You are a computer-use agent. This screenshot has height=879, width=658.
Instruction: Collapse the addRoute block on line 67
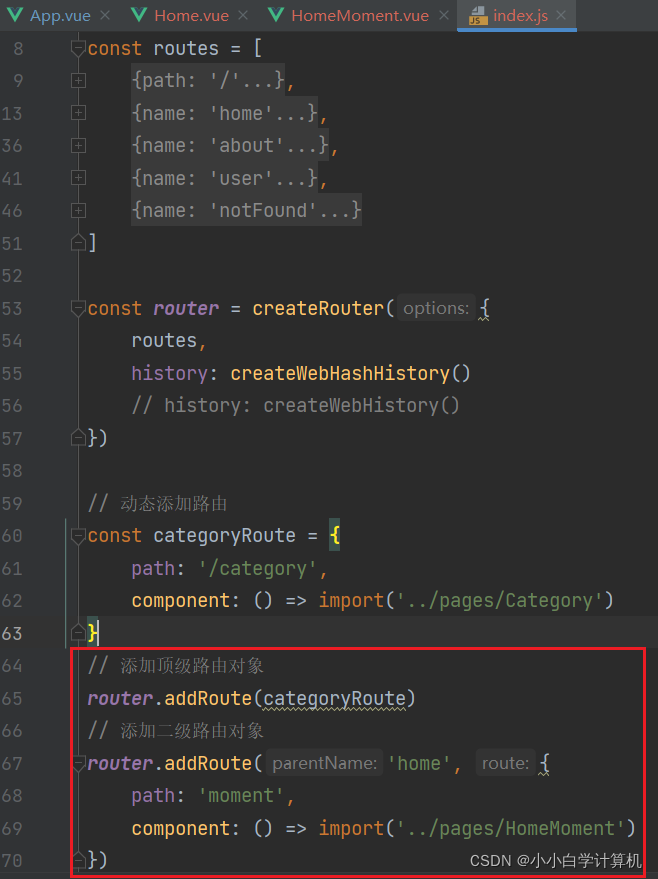pyautogui.click(x=78, y=764)
